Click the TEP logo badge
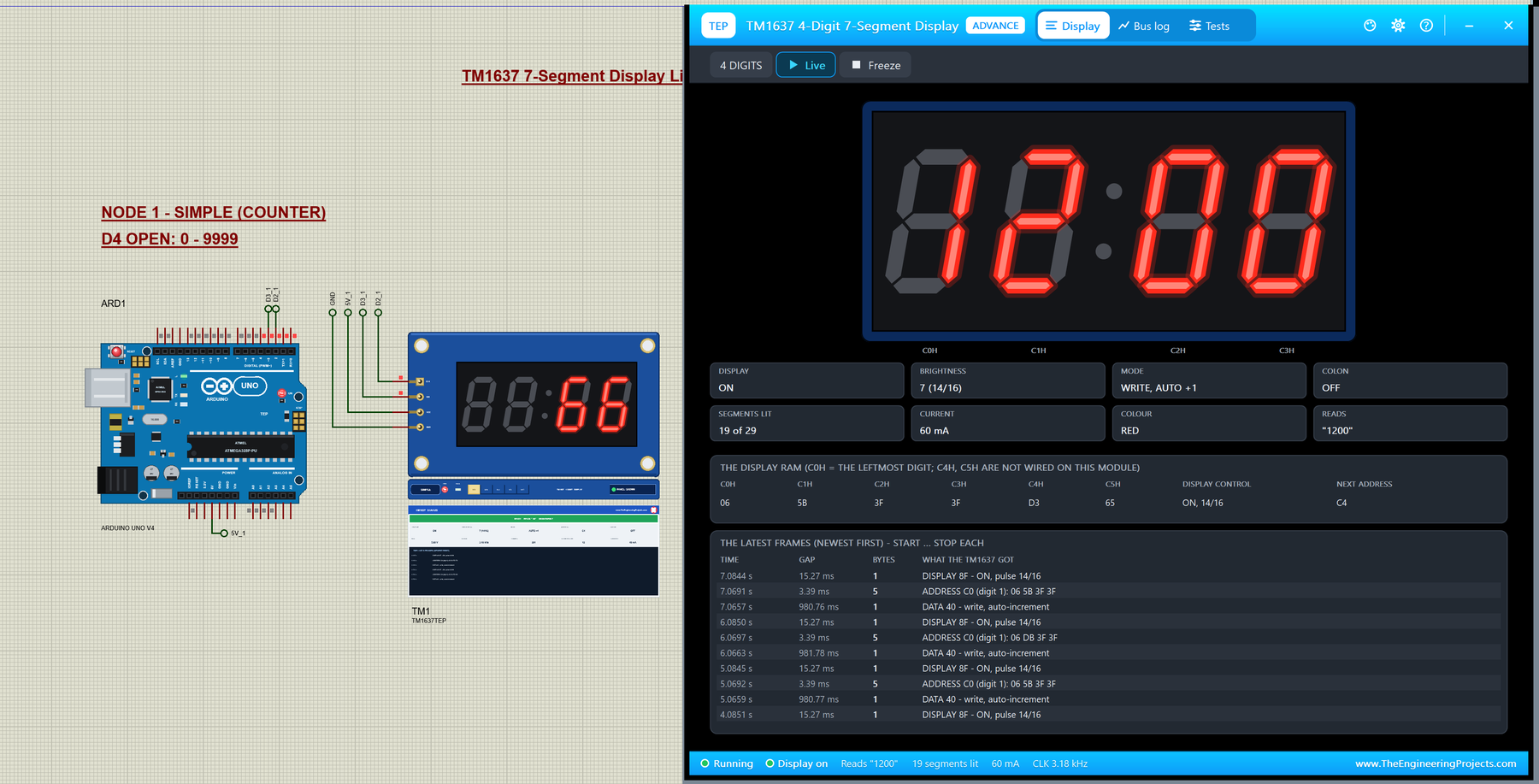 [718, 26]
